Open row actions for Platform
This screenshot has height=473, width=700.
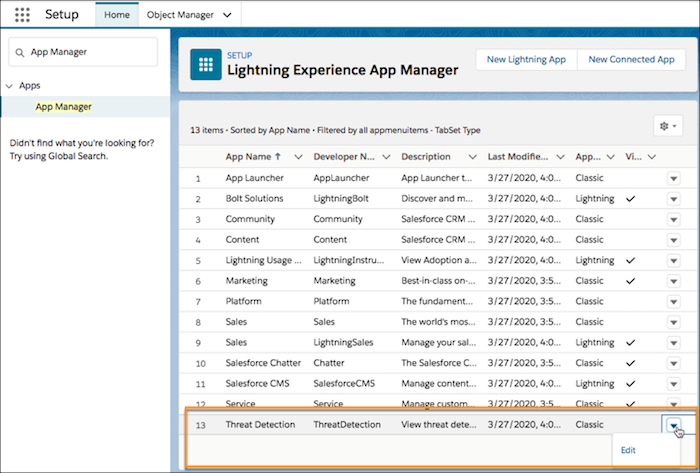pos(674,302)
